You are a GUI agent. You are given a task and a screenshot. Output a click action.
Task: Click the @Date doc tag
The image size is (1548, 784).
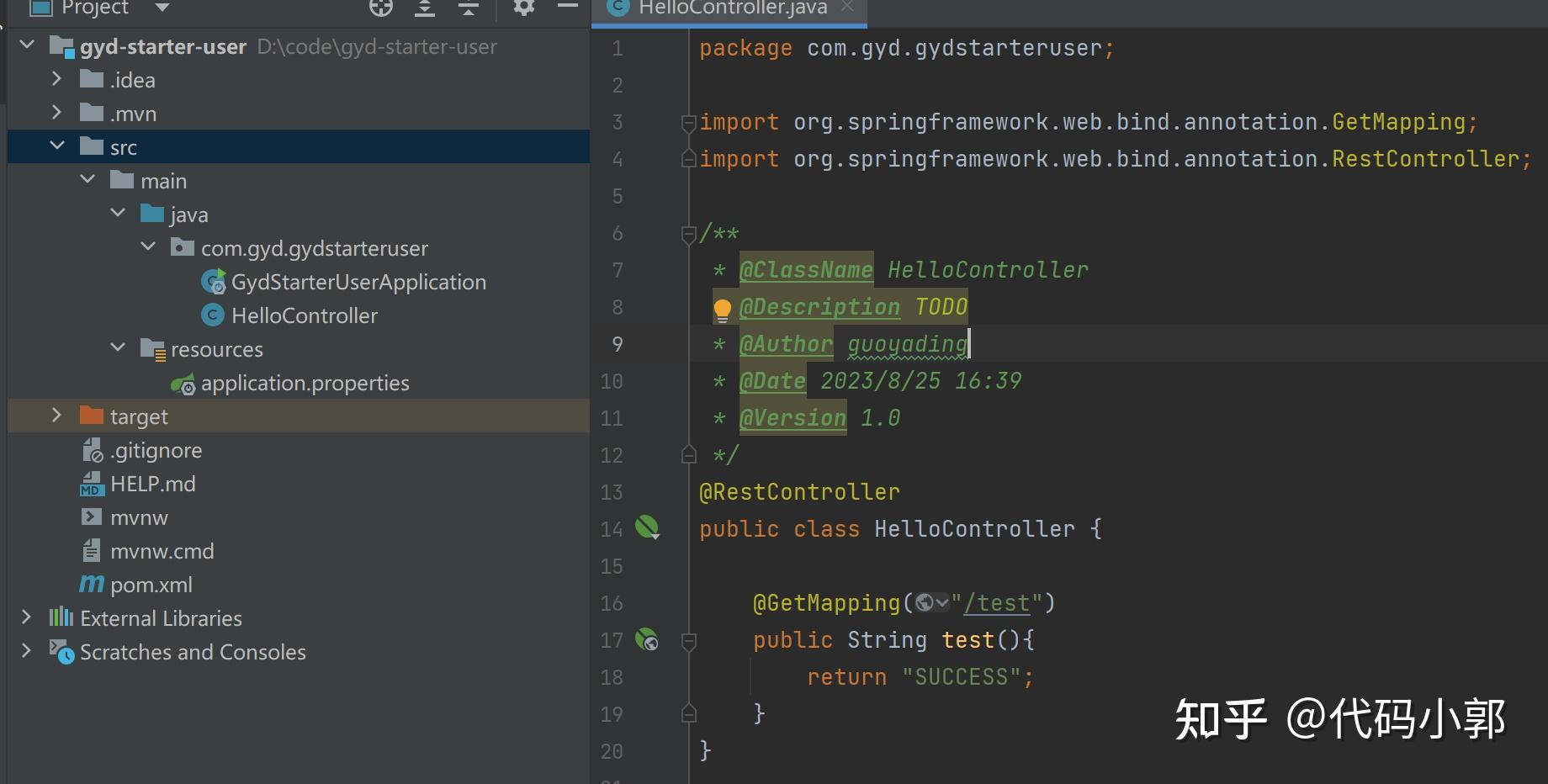click(x=772, y=381)
